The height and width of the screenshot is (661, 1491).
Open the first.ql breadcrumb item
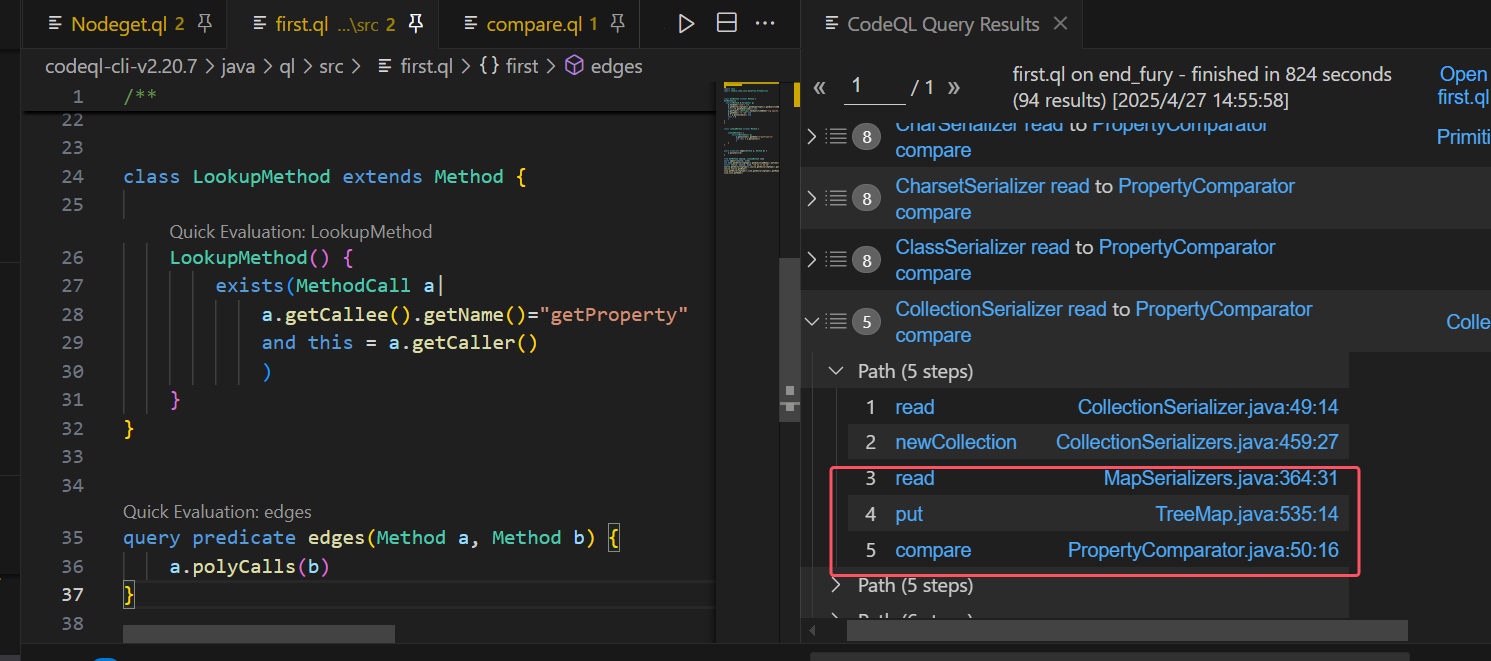(x=426, y=66)
